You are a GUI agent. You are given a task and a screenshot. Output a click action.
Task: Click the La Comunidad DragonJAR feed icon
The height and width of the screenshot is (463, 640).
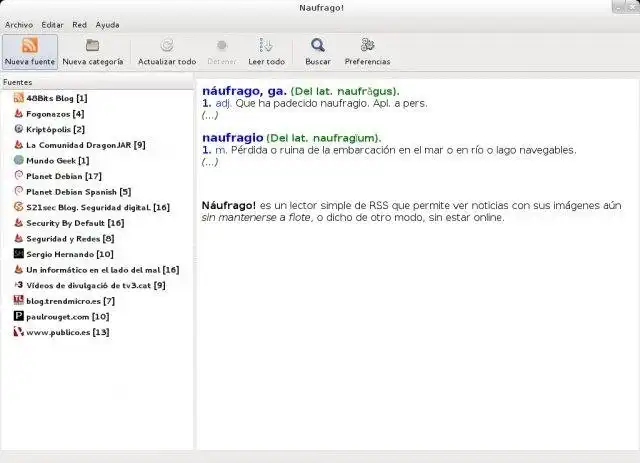pyautogui.click(x=19, y=144)
